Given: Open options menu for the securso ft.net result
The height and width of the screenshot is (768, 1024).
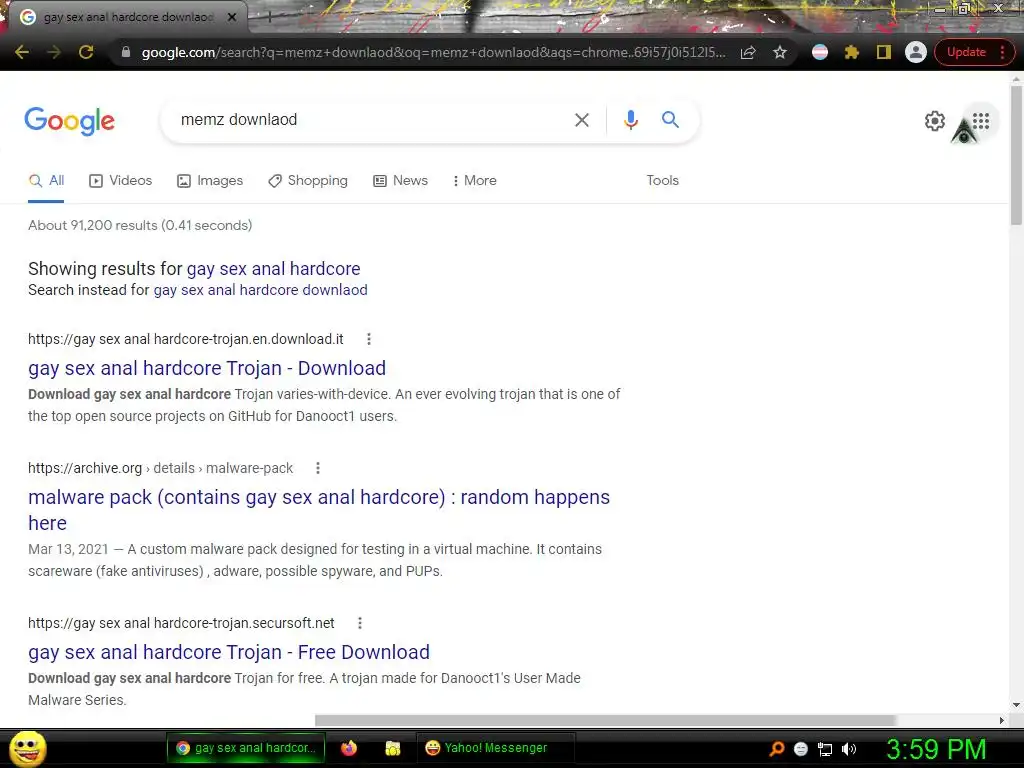Looking at the screenshot, I should coord(360,623).
